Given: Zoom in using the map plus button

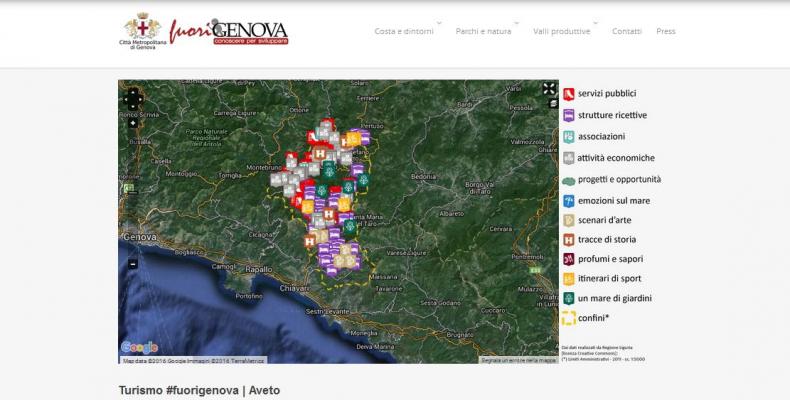Looking at the screenshot, I should [132, 123].
